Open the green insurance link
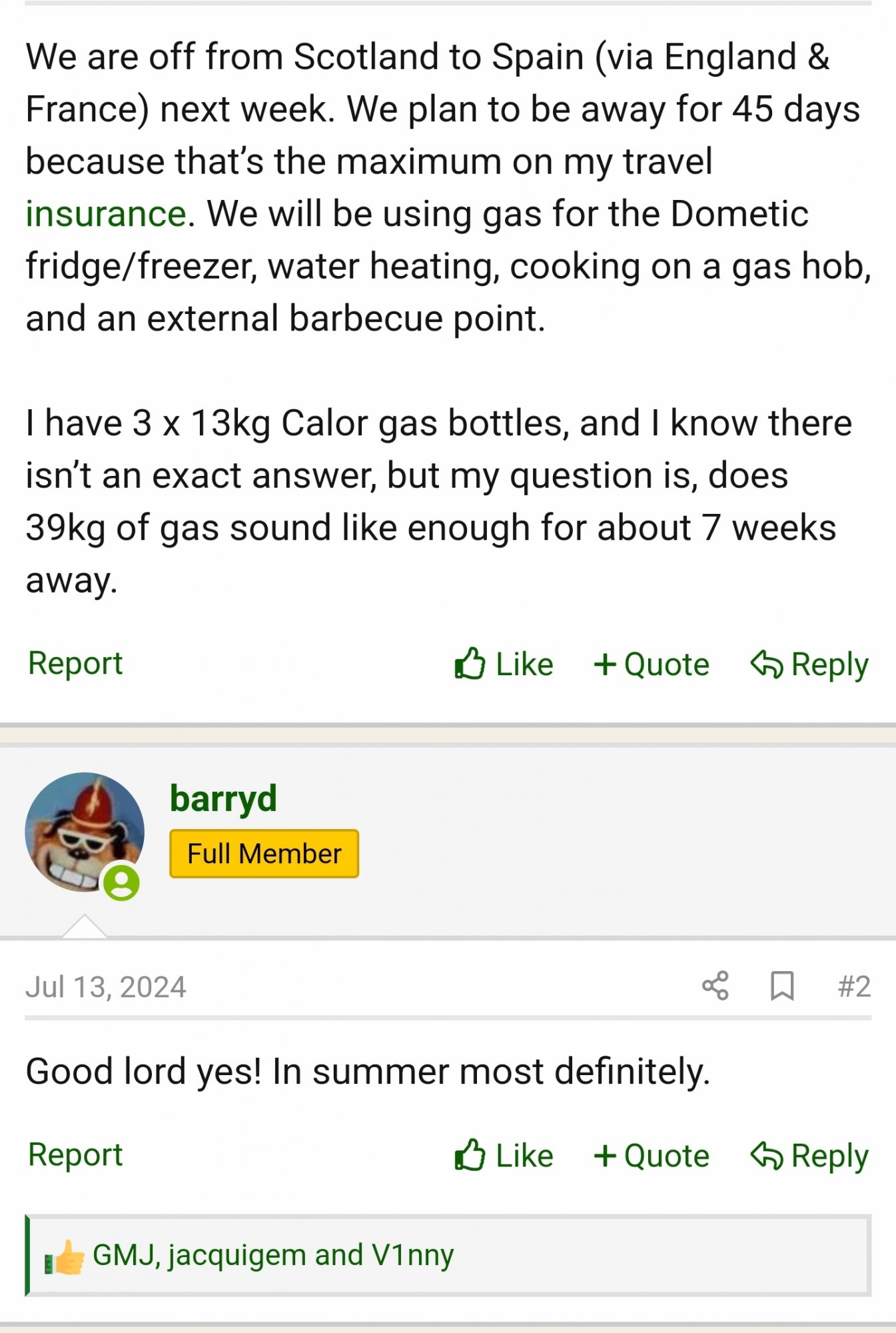The height and width of the screenshot is (1333, 896). (x=105, y=214)
